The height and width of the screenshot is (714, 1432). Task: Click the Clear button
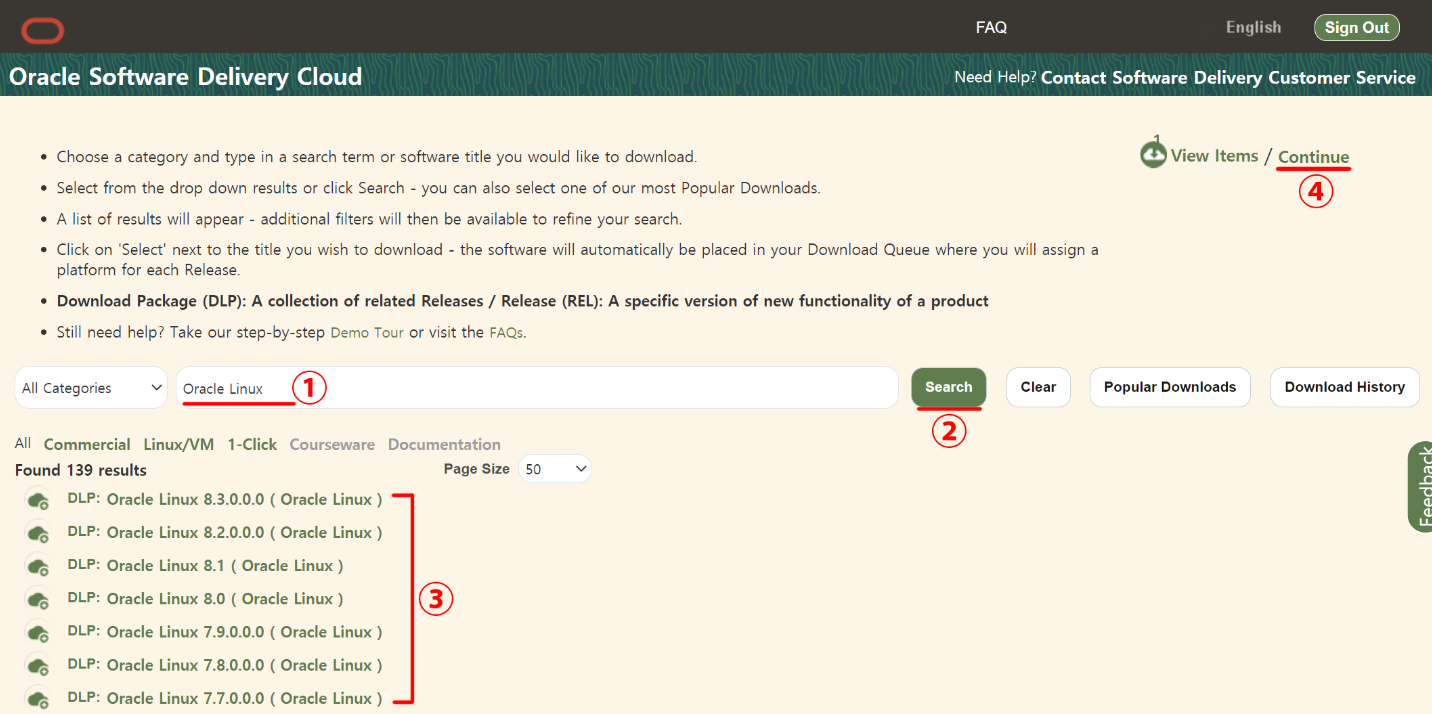click(x=1038, y=387)
